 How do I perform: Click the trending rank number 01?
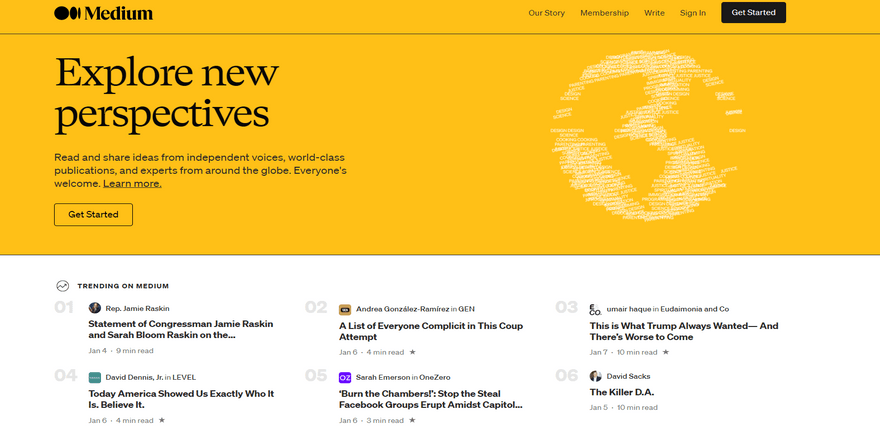pos(64,308)
